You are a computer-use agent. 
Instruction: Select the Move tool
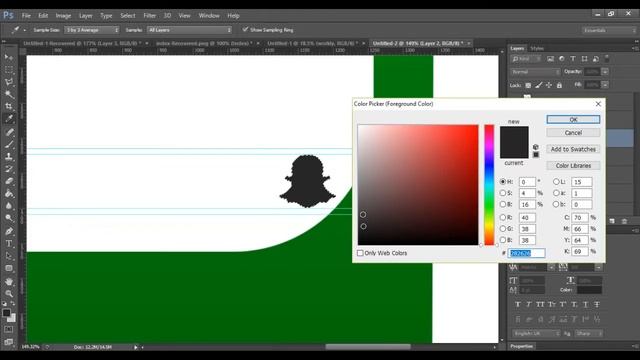point(9,57)
